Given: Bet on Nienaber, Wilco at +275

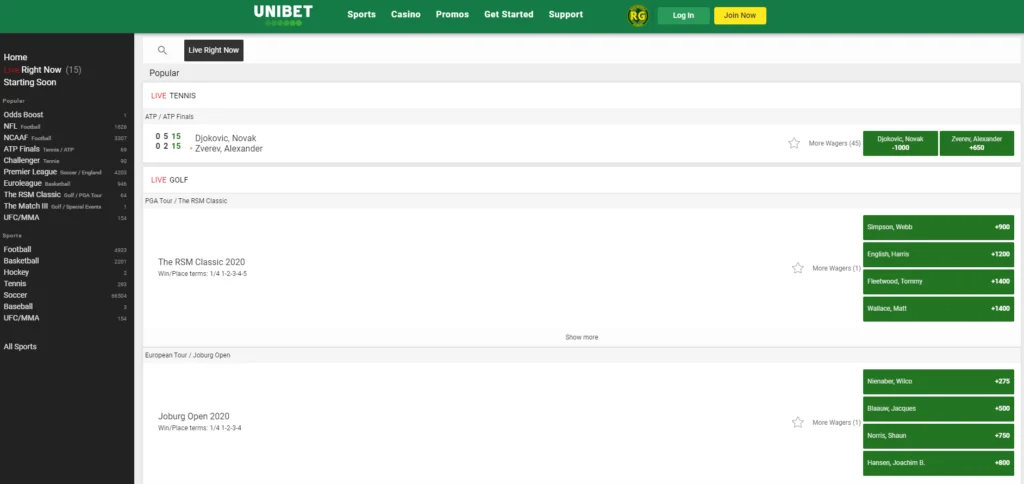Looking at the screenshot, I should point(938,381).
